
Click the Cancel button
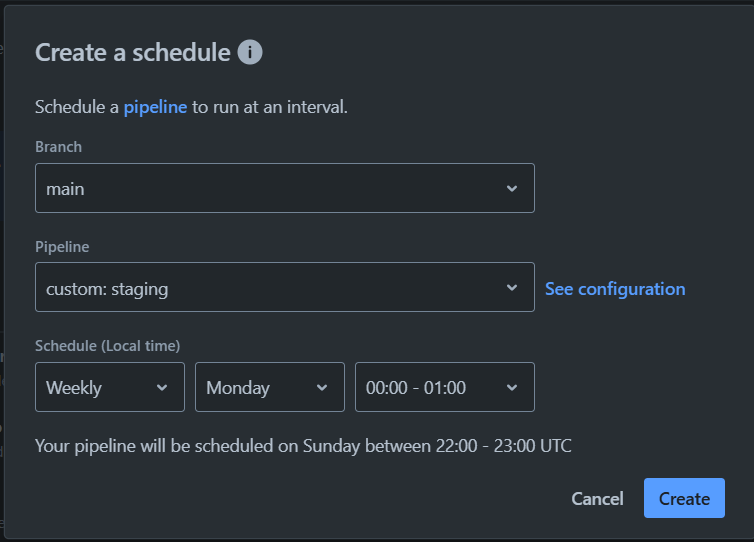click(597, 499)
